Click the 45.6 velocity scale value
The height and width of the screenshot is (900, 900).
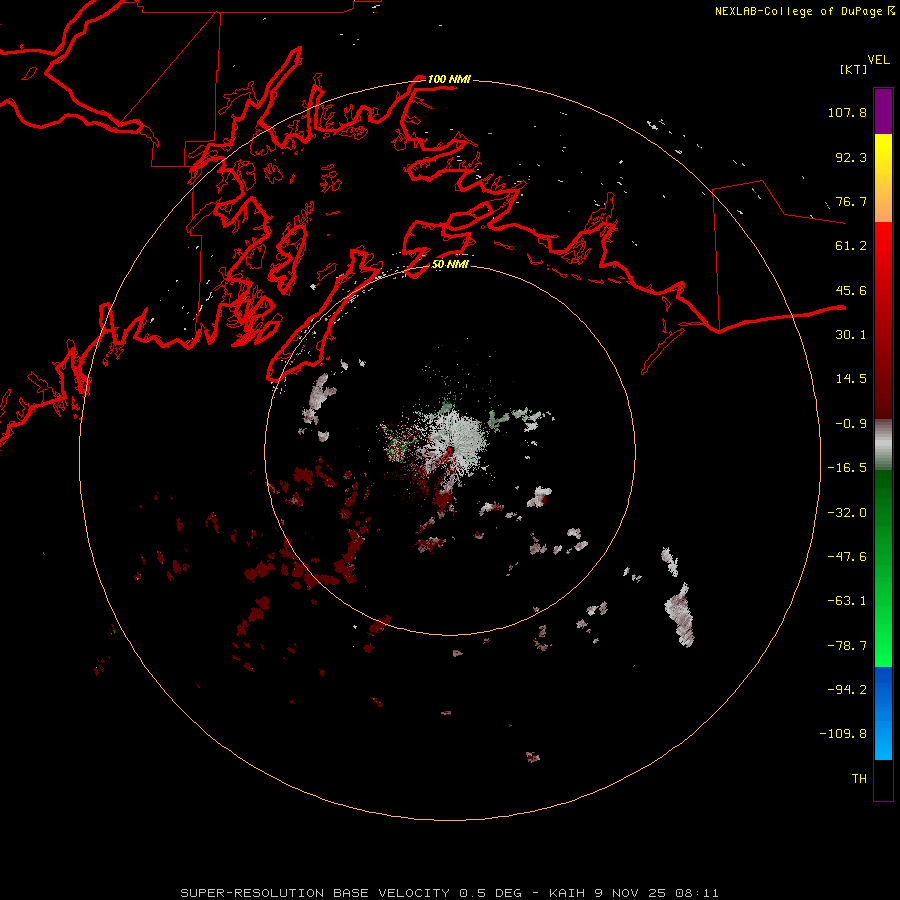pos(851,290)
